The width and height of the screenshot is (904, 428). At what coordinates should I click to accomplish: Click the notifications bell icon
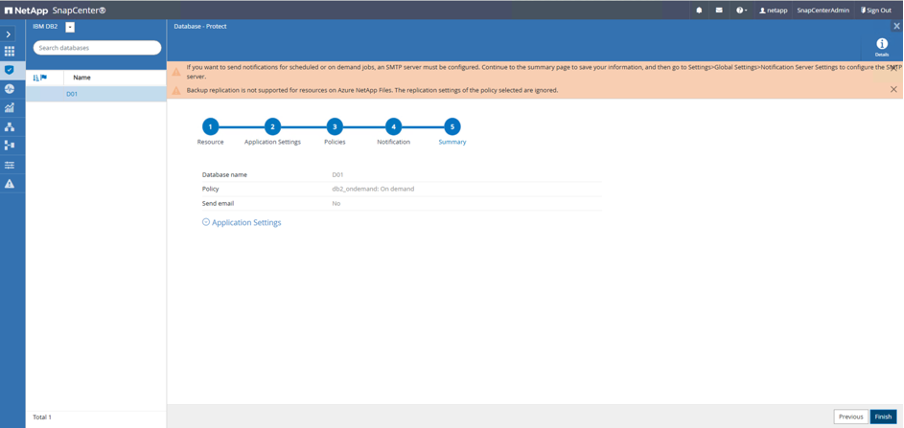[699, 10]
